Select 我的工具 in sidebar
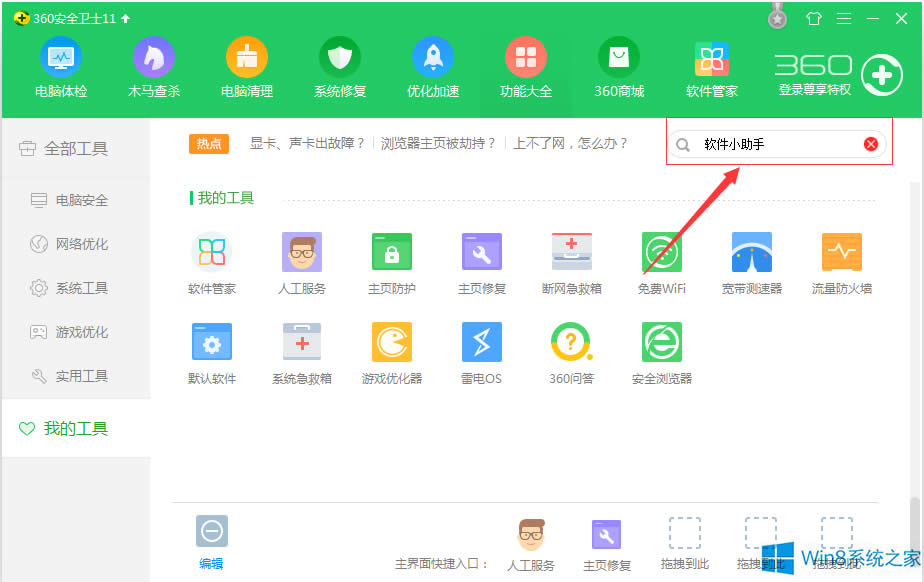 pos(75,428)
